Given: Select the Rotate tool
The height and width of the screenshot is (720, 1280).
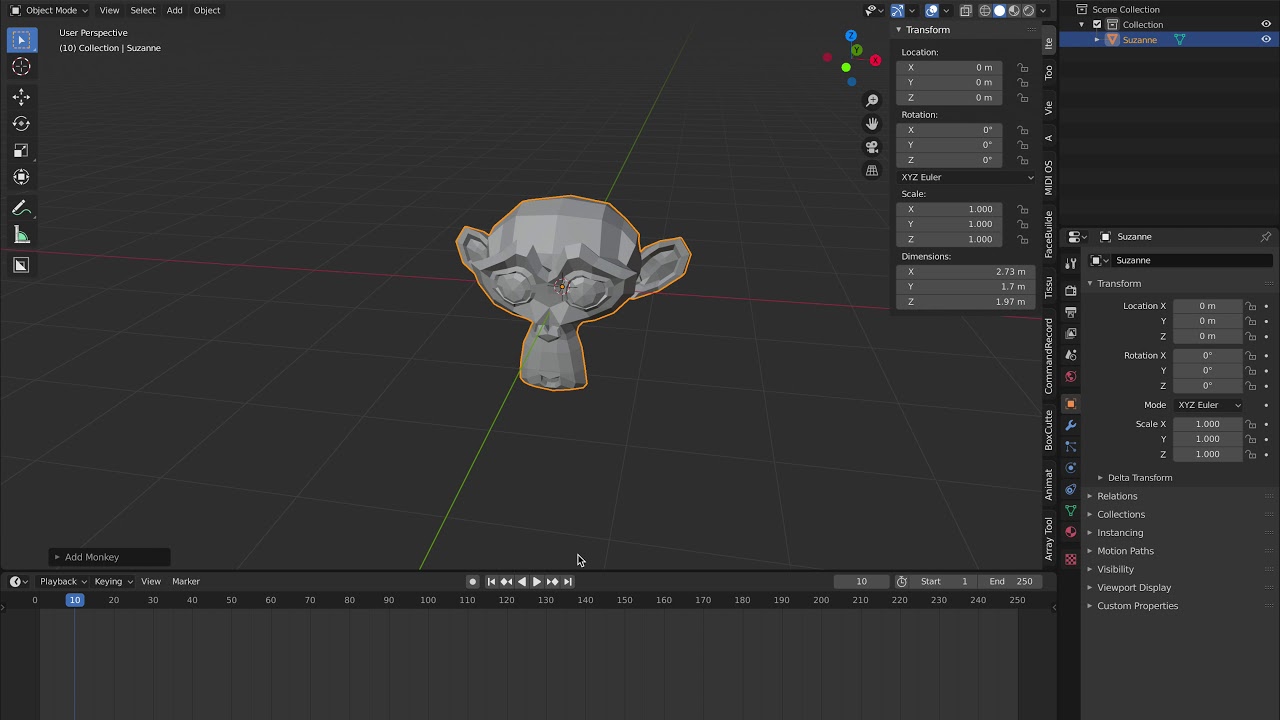Looking at the screenshot, I should (x=21, y=124).
